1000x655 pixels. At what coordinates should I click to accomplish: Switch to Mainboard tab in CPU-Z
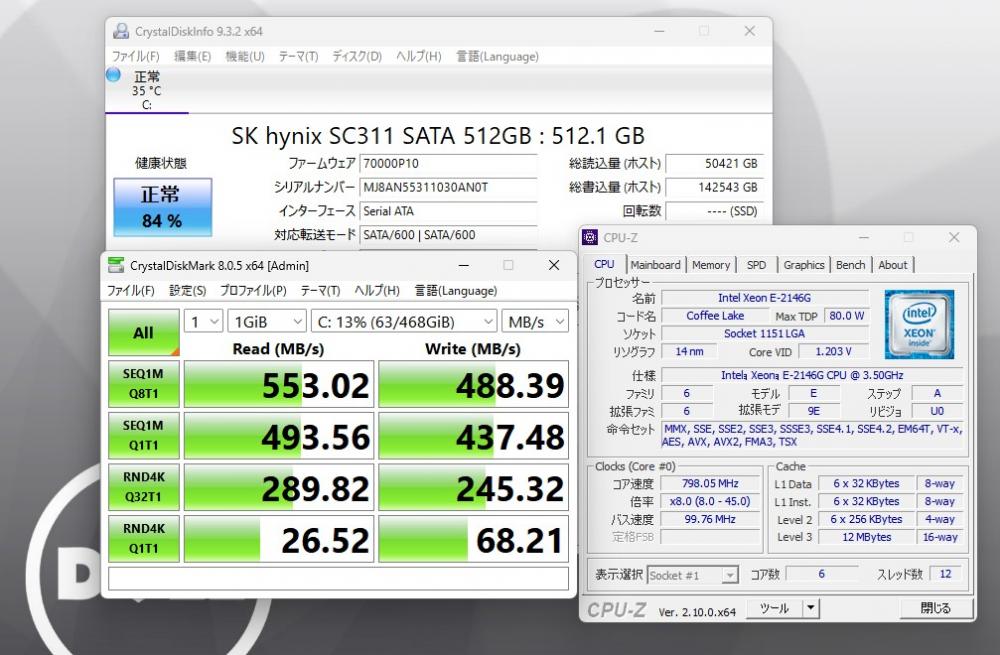(x=655, y=265)
